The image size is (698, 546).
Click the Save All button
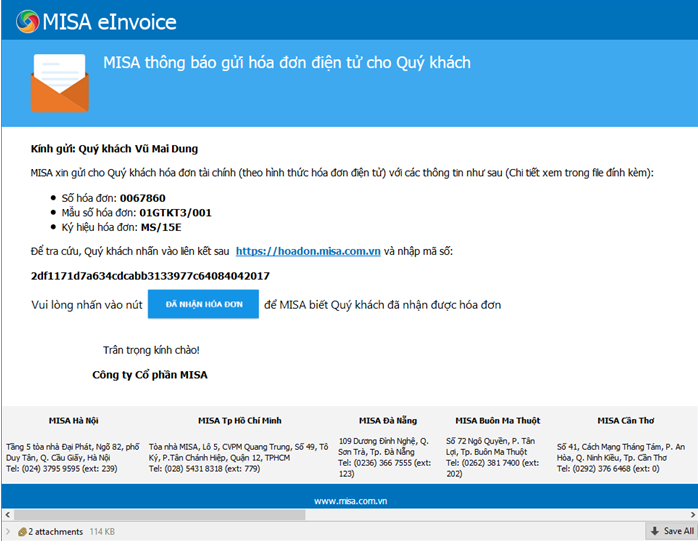pos(677,532)
